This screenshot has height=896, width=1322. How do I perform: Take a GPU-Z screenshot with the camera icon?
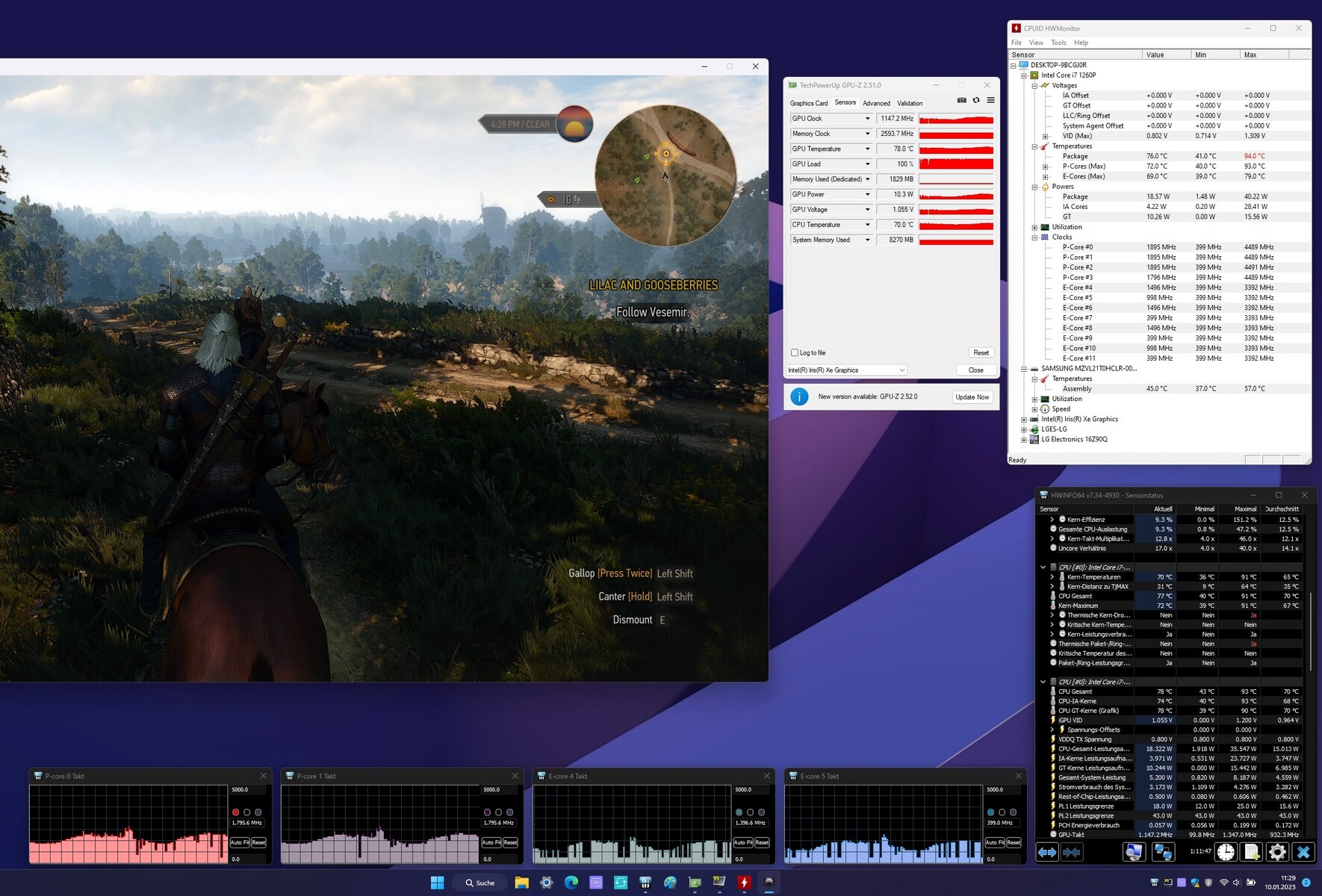tap(962, 100)
